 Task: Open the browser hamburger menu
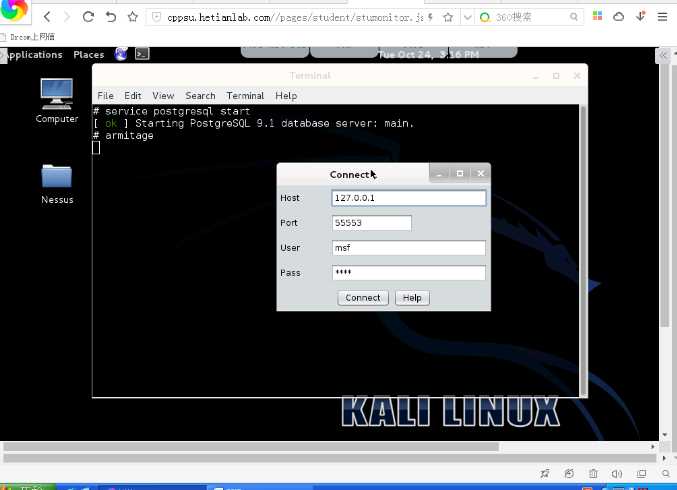[x=662, y=17]
